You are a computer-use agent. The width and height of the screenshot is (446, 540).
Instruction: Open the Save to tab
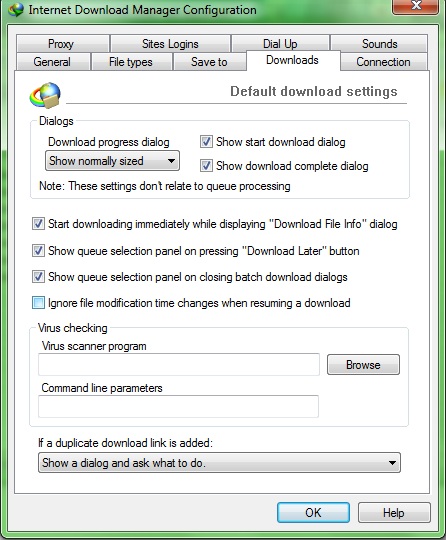[x=209, y=62]
